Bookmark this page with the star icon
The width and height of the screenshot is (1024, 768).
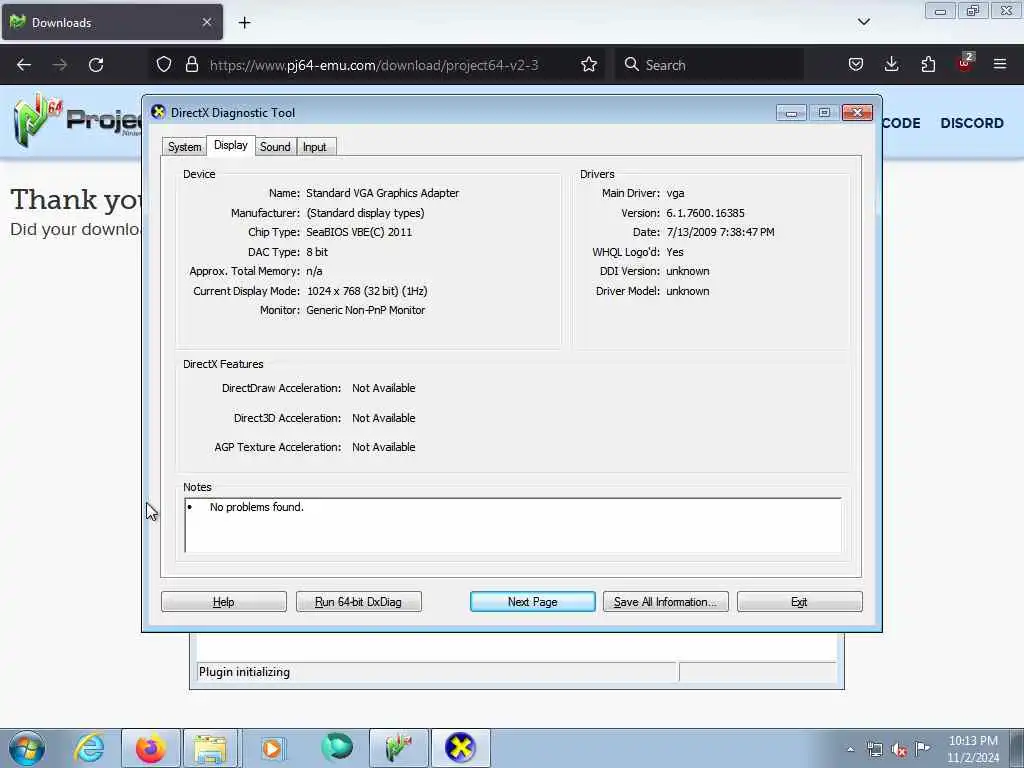[588, 64]
